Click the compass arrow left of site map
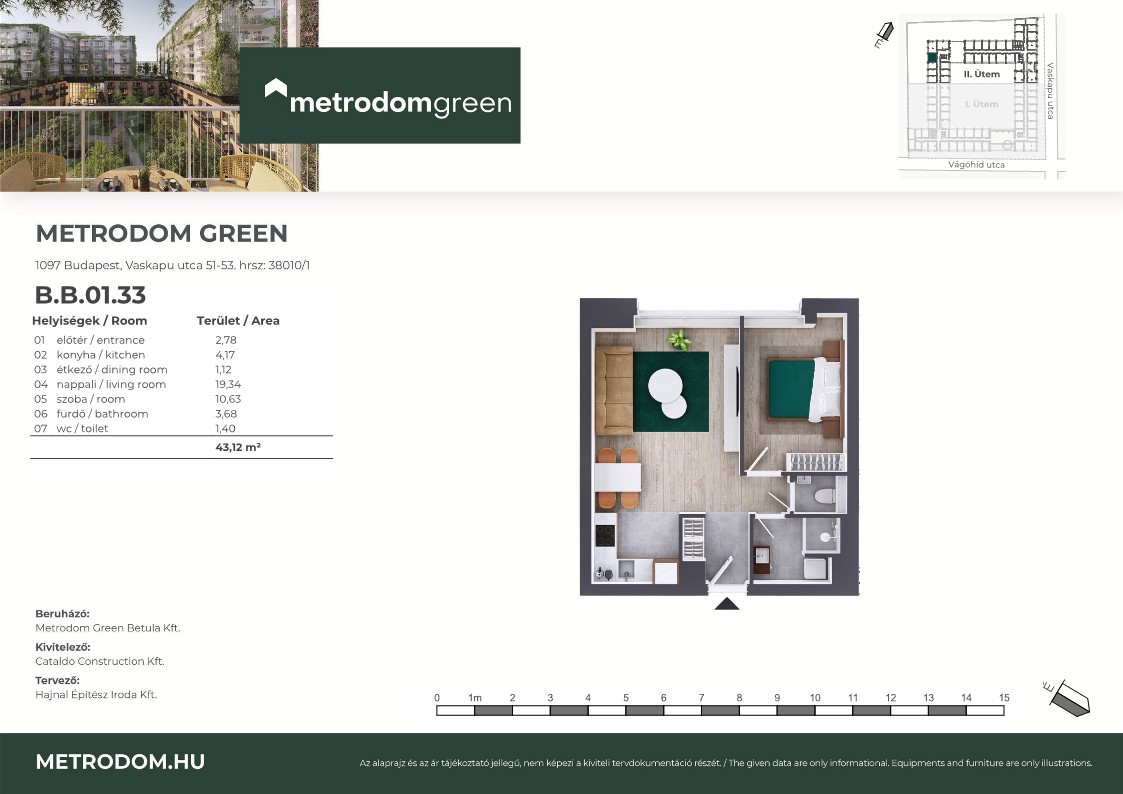Image resolution: width=1123 pixels, height=794 pixels. click(x=882, y=36)
